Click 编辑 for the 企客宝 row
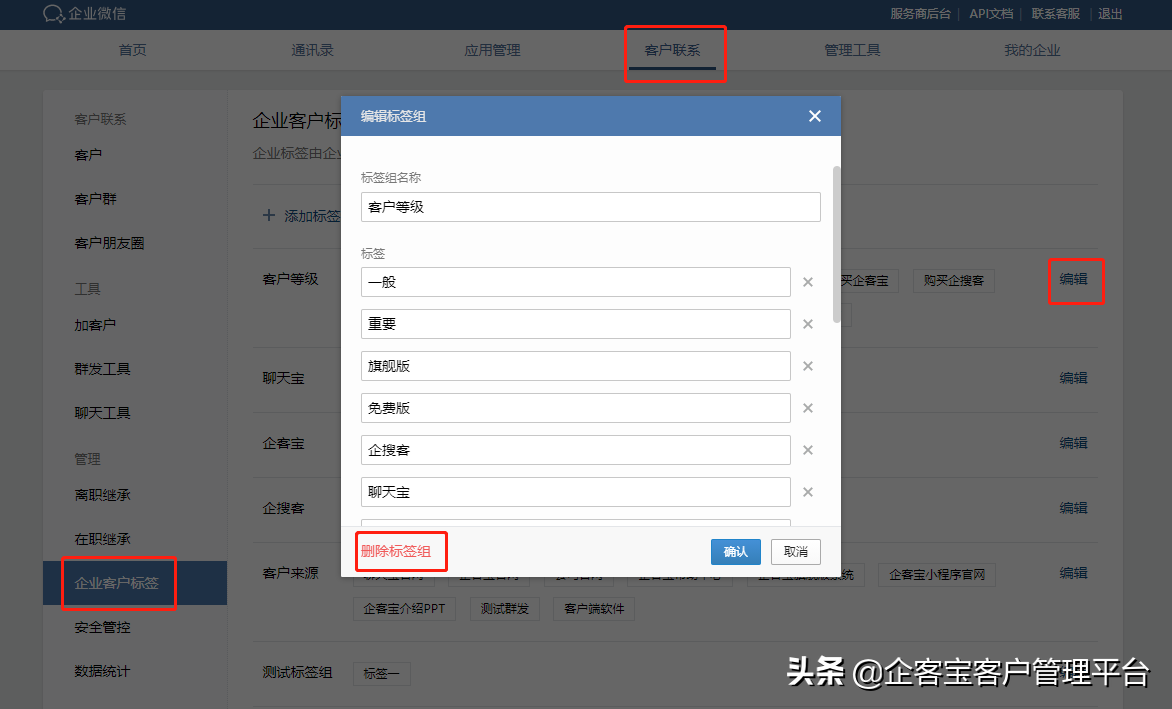 pyautogui.click(x=1073, y=443)
